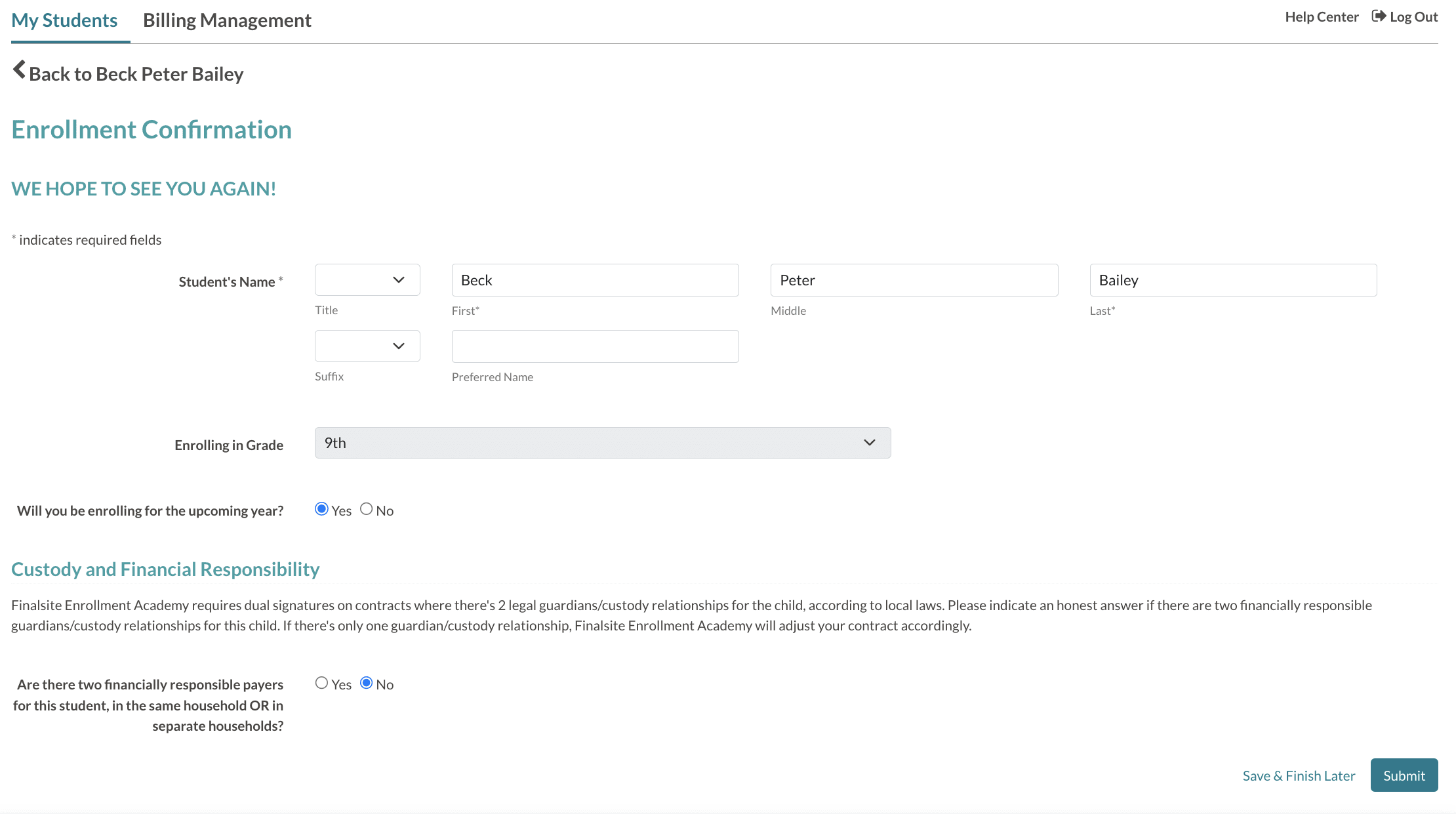This screenshot has height=820, width=1456.
Task: Click the back chevron arrow icon
Action: click(19, 70)
